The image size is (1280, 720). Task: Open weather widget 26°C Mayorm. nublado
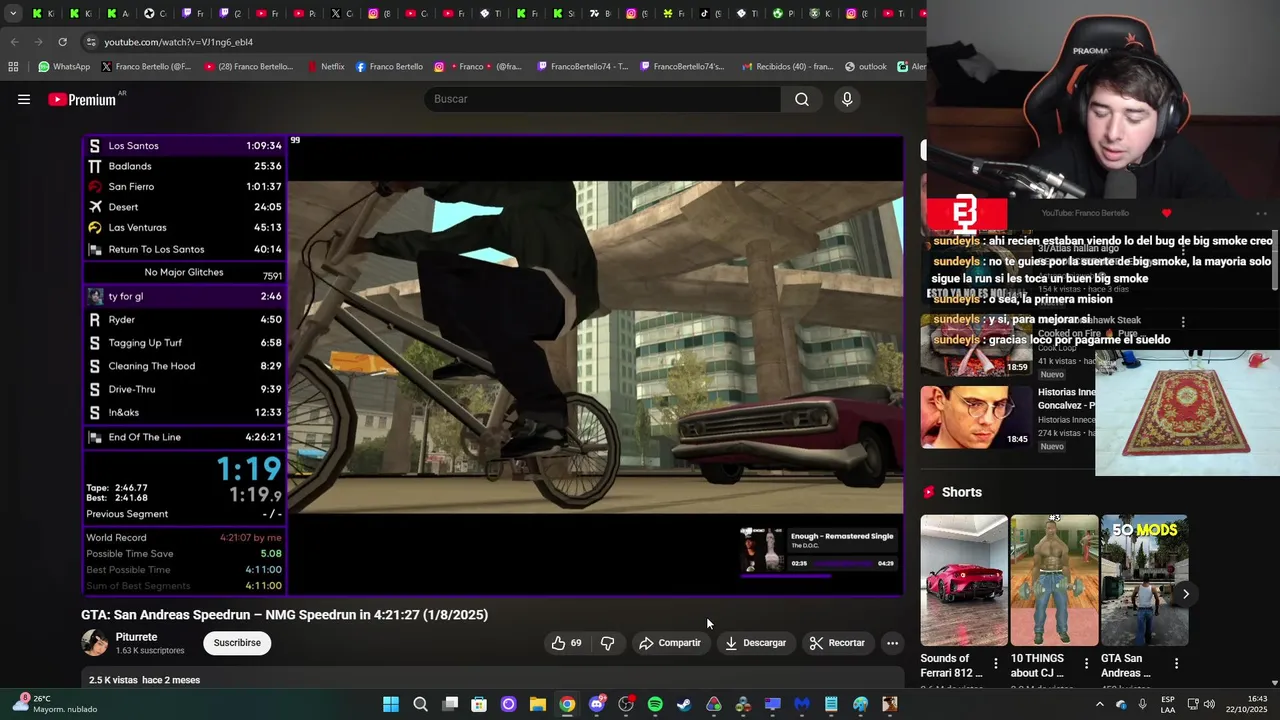[55, 704]
